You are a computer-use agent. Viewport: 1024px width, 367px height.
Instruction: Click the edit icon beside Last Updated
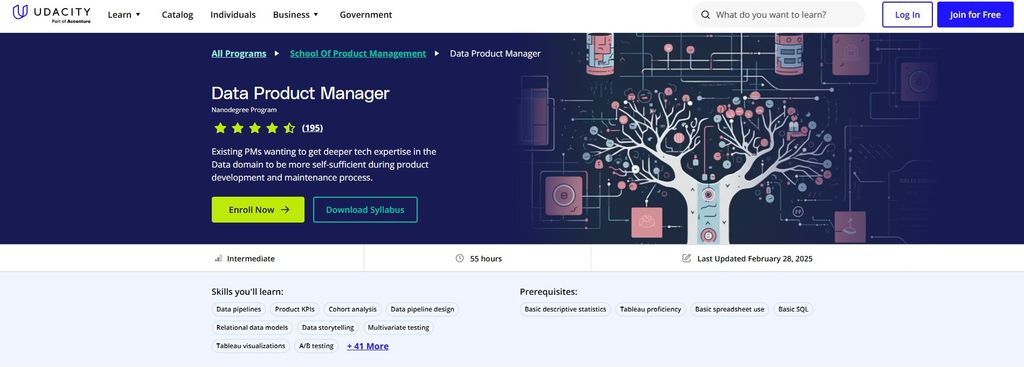(x=686, y=259)
